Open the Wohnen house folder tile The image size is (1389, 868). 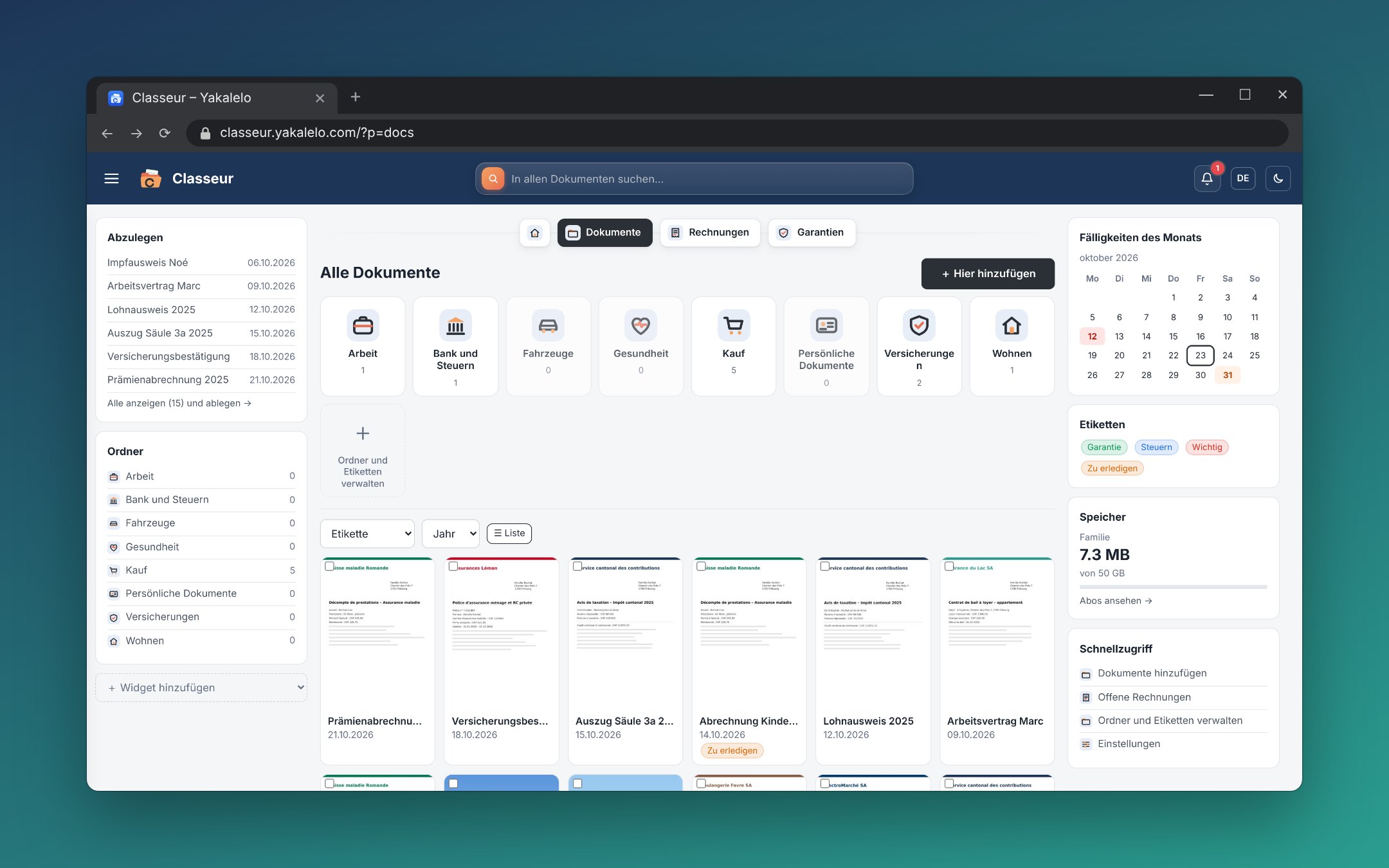[1012, 346]
